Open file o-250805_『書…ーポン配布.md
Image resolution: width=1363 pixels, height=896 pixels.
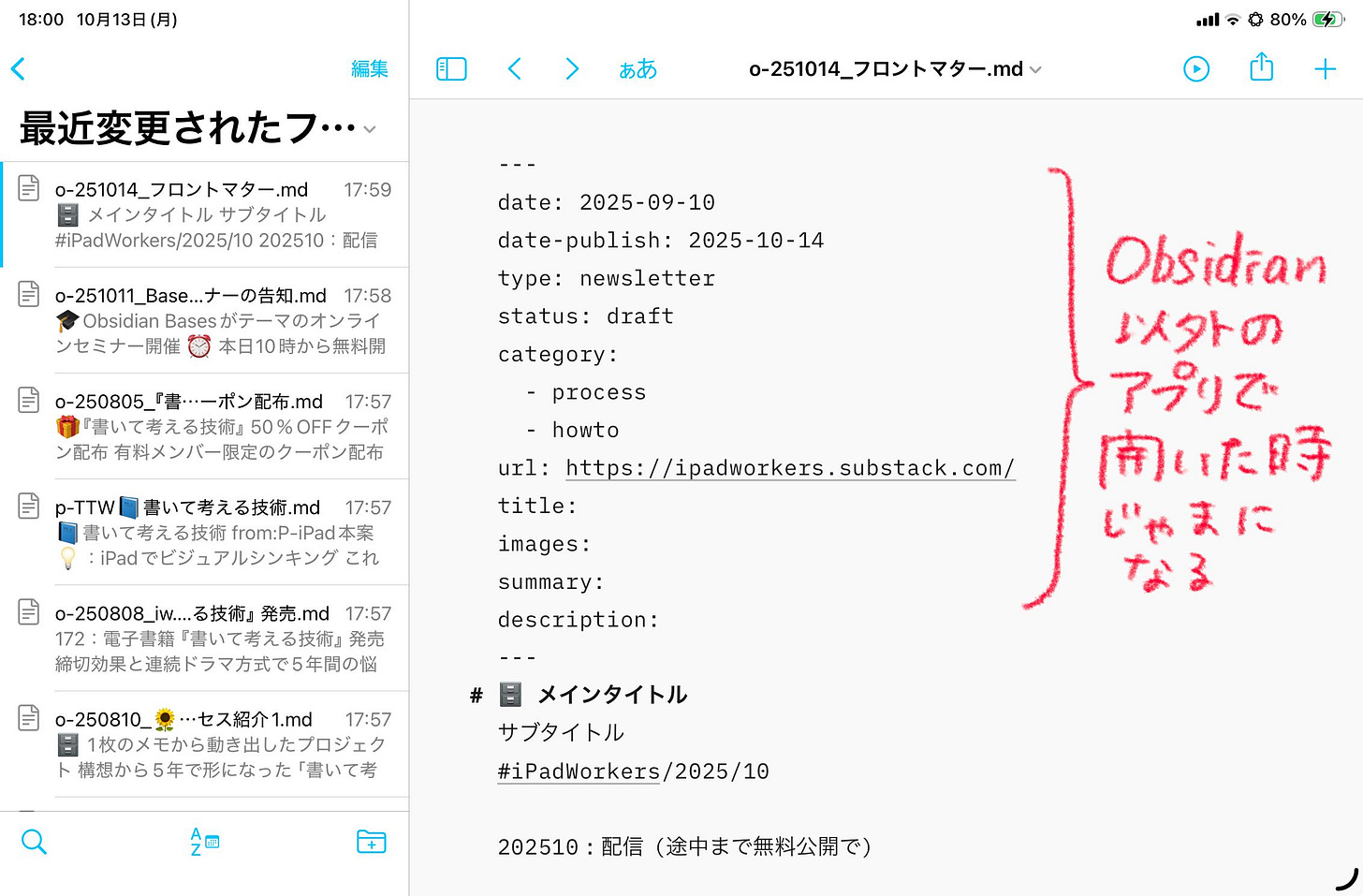[x=205, y=426]
